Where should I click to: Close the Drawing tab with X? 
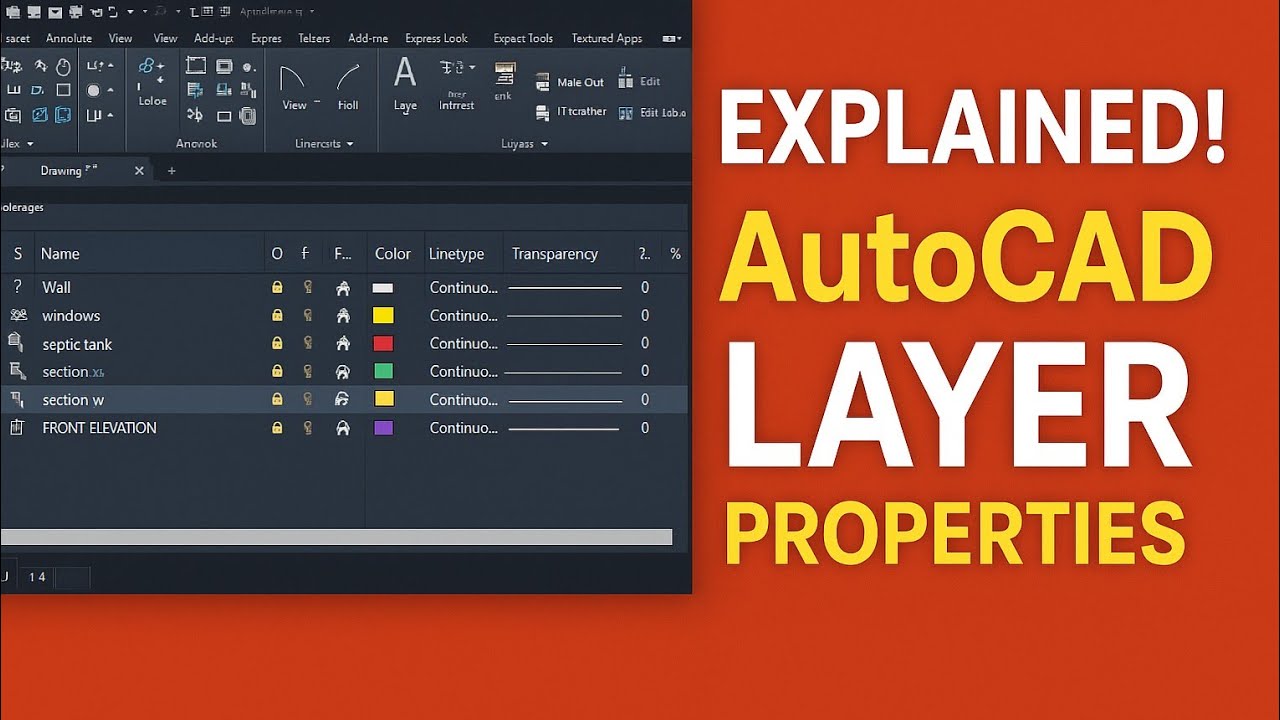click(x=139, y=171)
